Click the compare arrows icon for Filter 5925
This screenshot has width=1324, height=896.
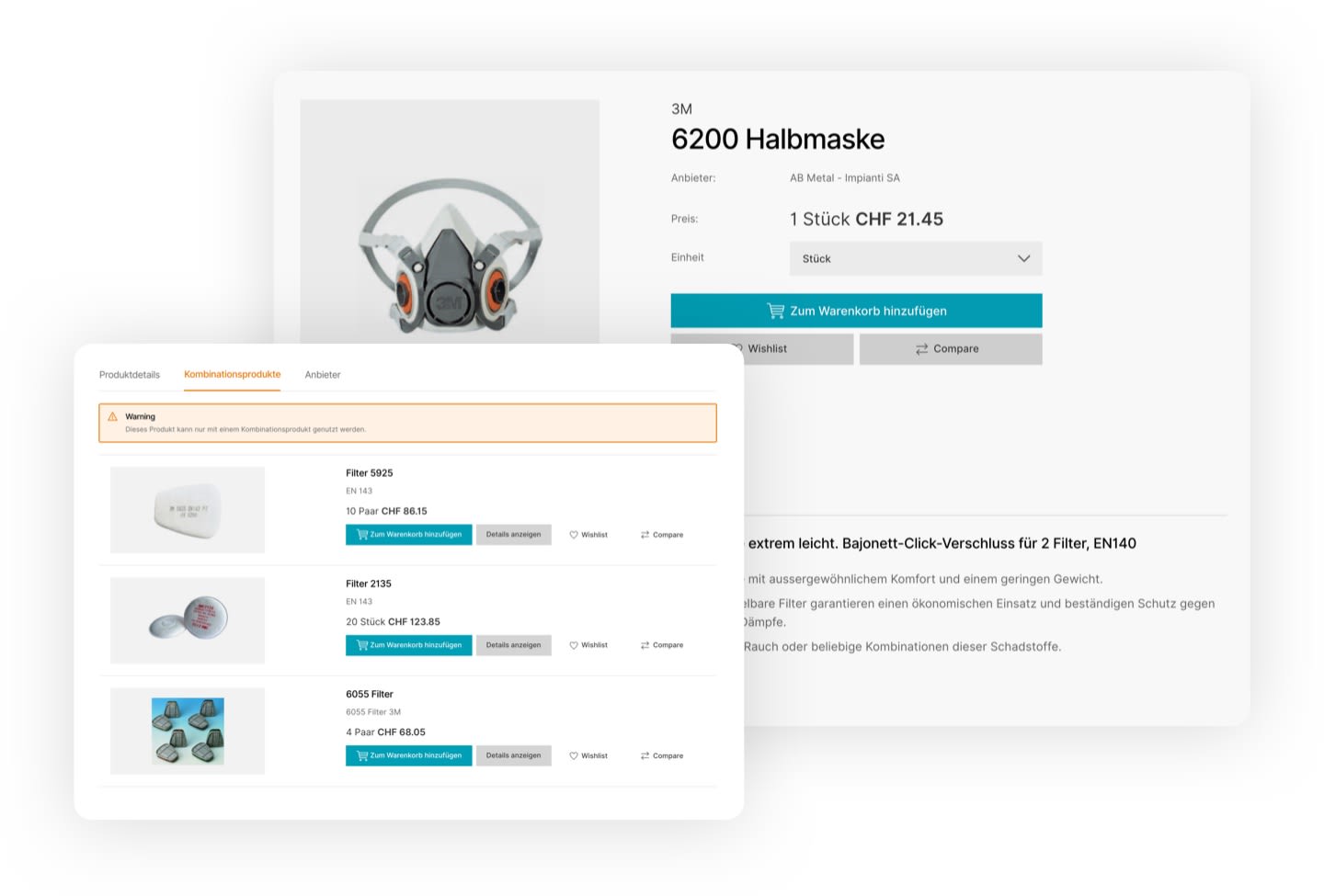(x=645, y=535)
